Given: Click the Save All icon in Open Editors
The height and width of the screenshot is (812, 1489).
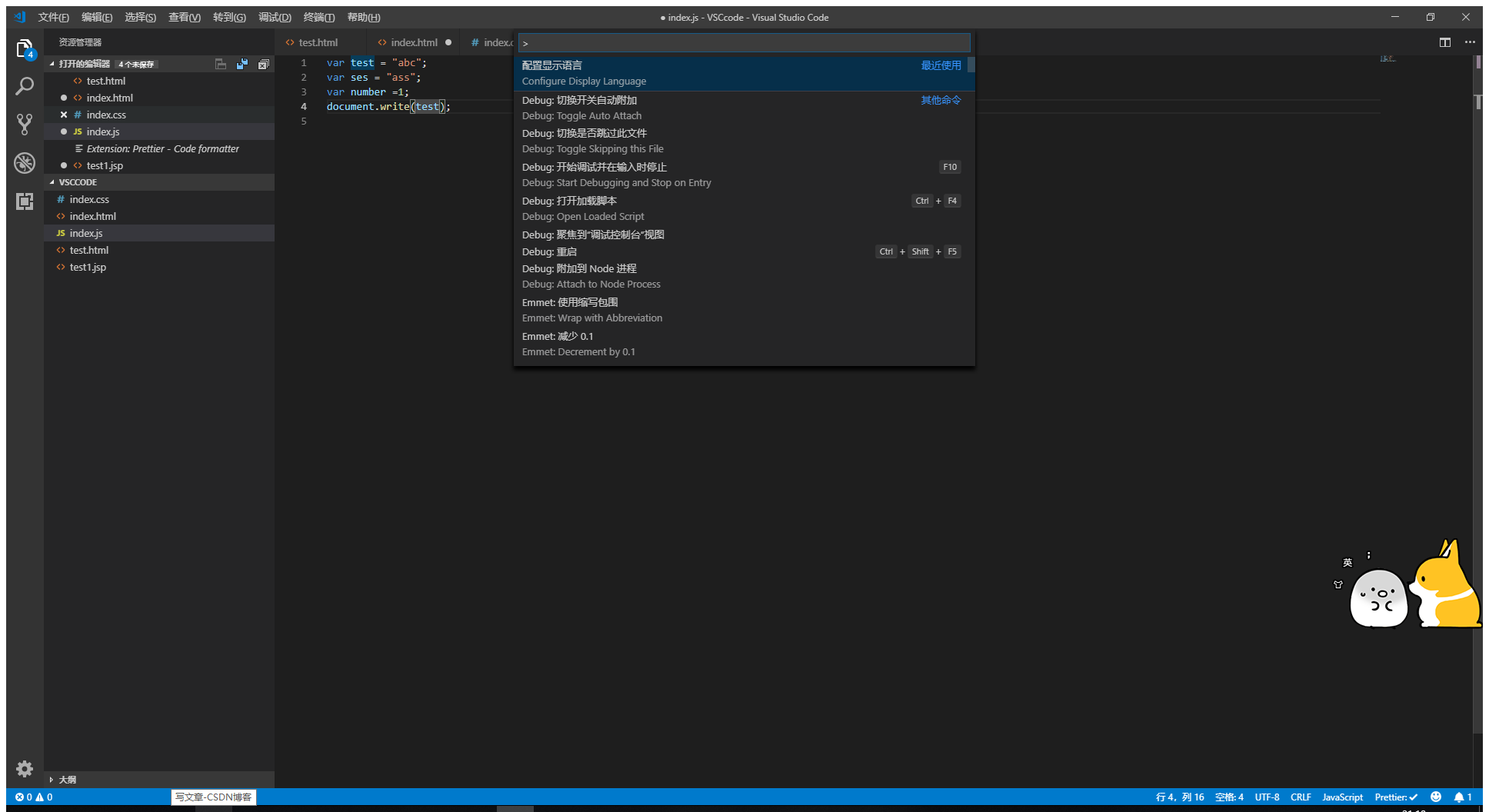Looking at the screenshot, I should coord(242,64).
